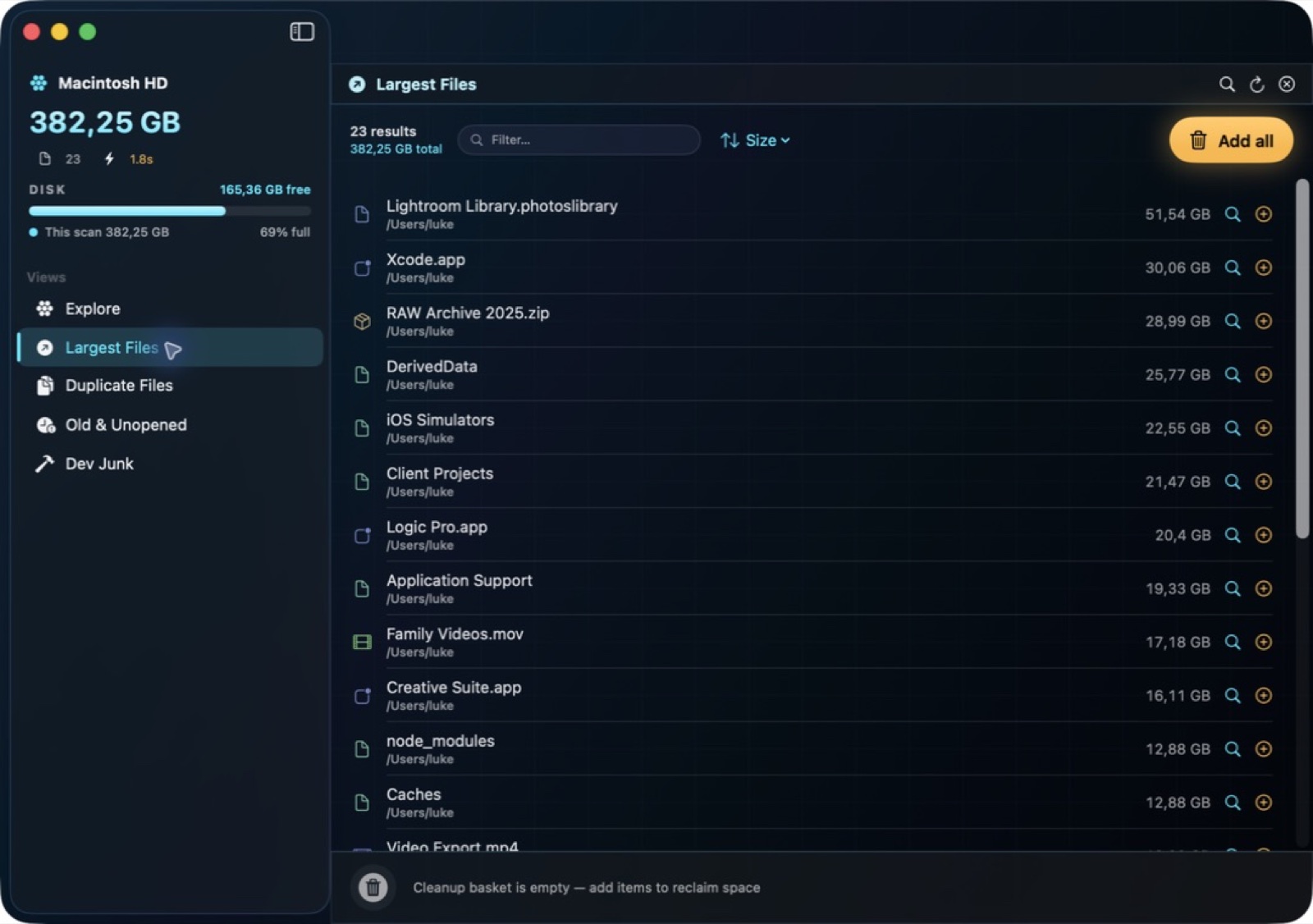Open the Old & Unopened view
This screenshot has height=924, width=1313.
pyautogui.click(x=170, y=424)
